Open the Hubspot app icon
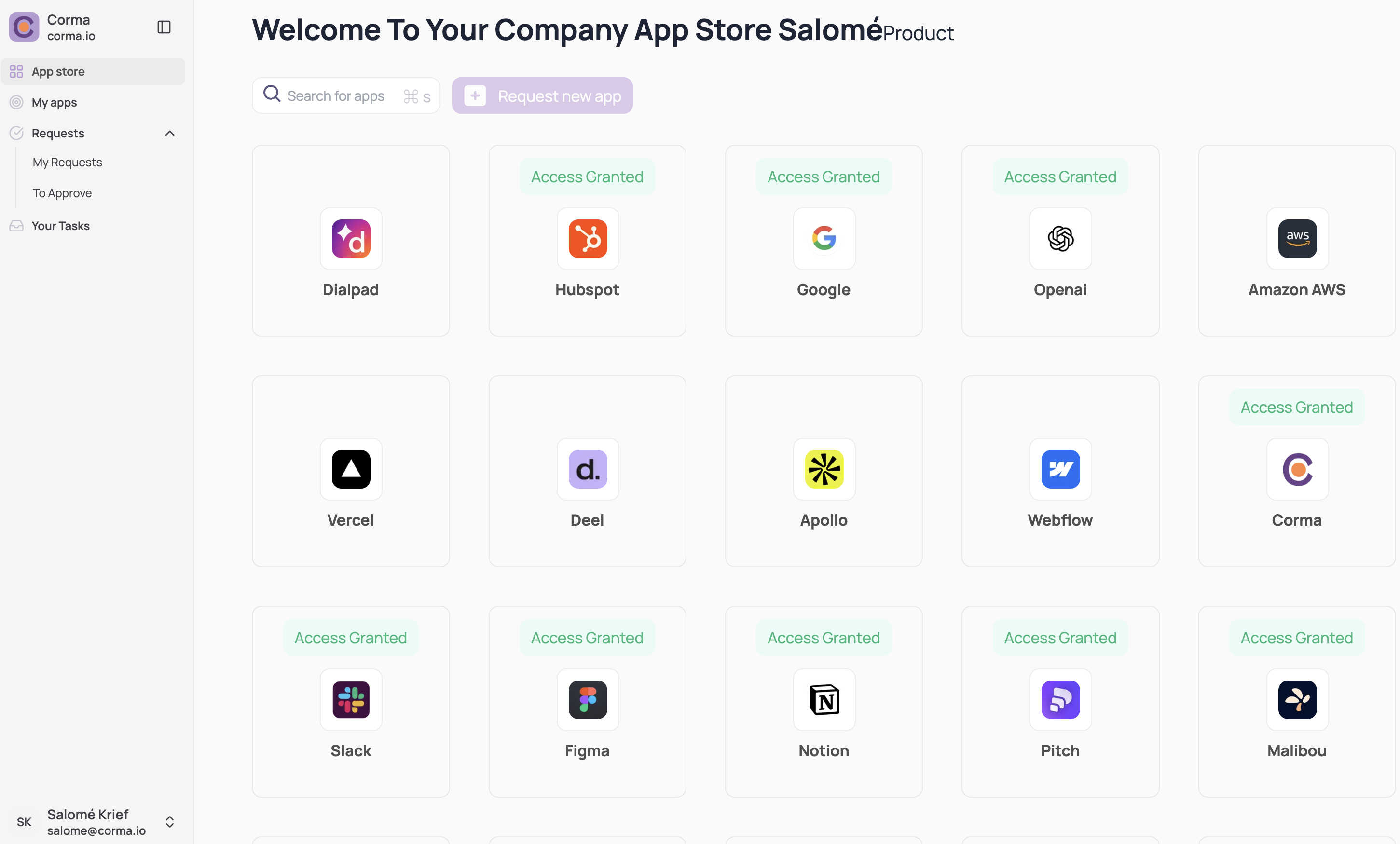 pos(588,239)
